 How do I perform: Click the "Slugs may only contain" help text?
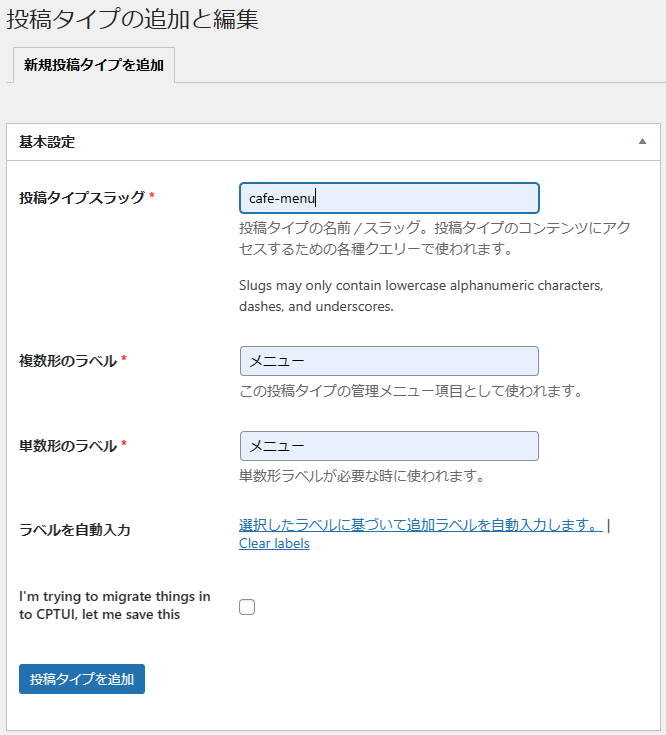tap(421, 296)
